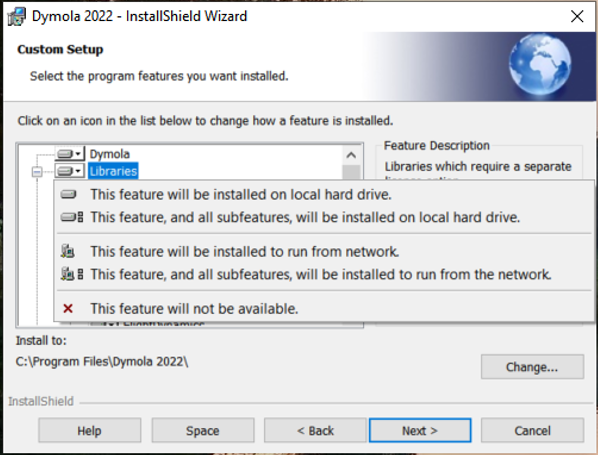Click the red X unavailable icon
The height and width of the screenshot is (455, 598).
tap(68, 309)
